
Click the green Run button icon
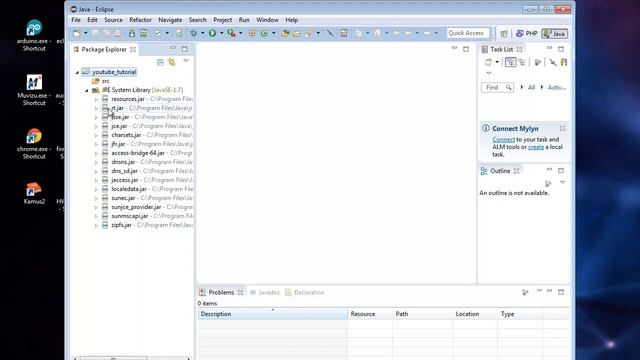(x=212, y=33)
